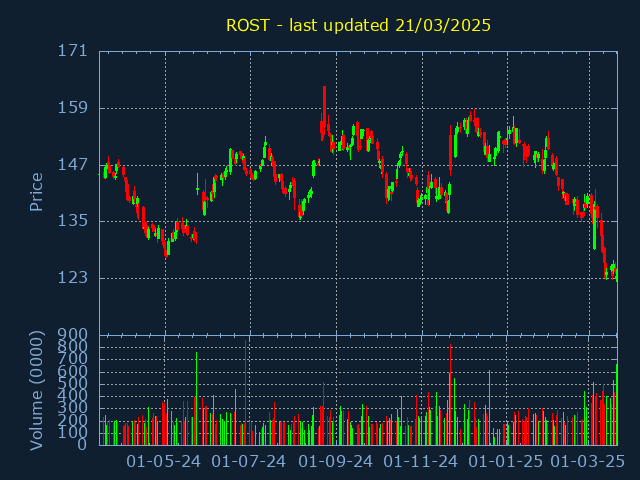Click the price axis label 159
The image size is (640, 480).
(73, 108)
